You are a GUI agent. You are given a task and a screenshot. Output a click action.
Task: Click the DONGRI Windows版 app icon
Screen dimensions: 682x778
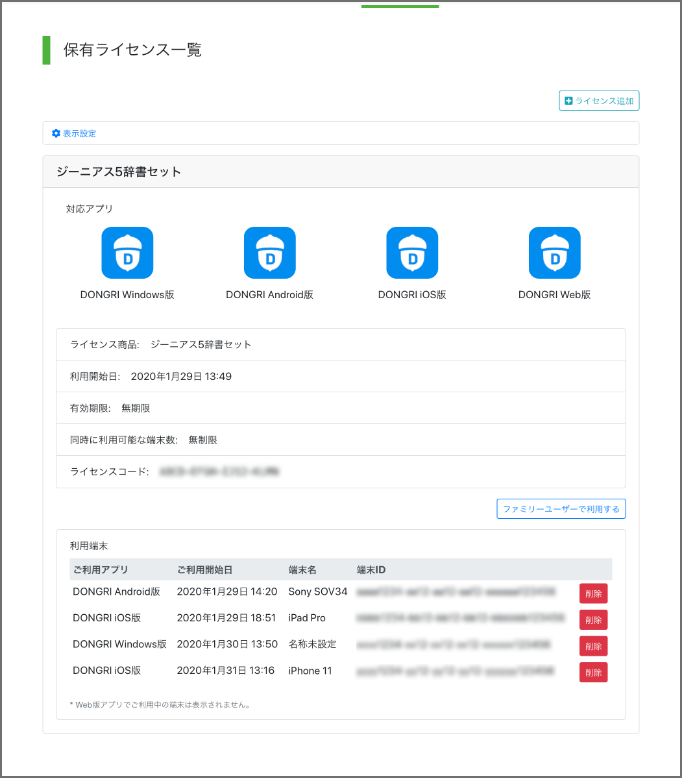click(127, 253)
